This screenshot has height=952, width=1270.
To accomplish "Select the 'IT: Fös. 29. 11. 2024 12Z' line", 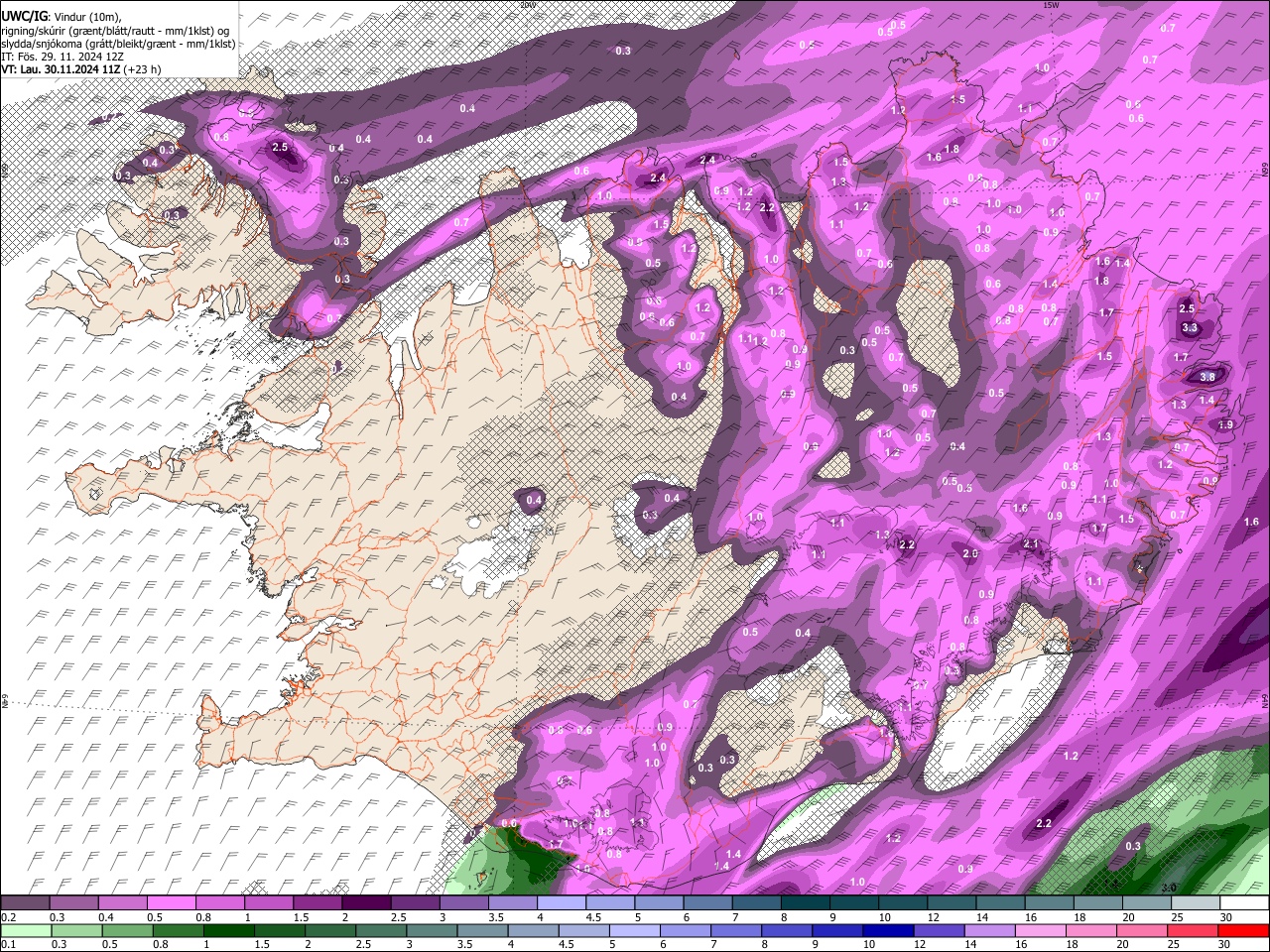I will click(63, 57).
